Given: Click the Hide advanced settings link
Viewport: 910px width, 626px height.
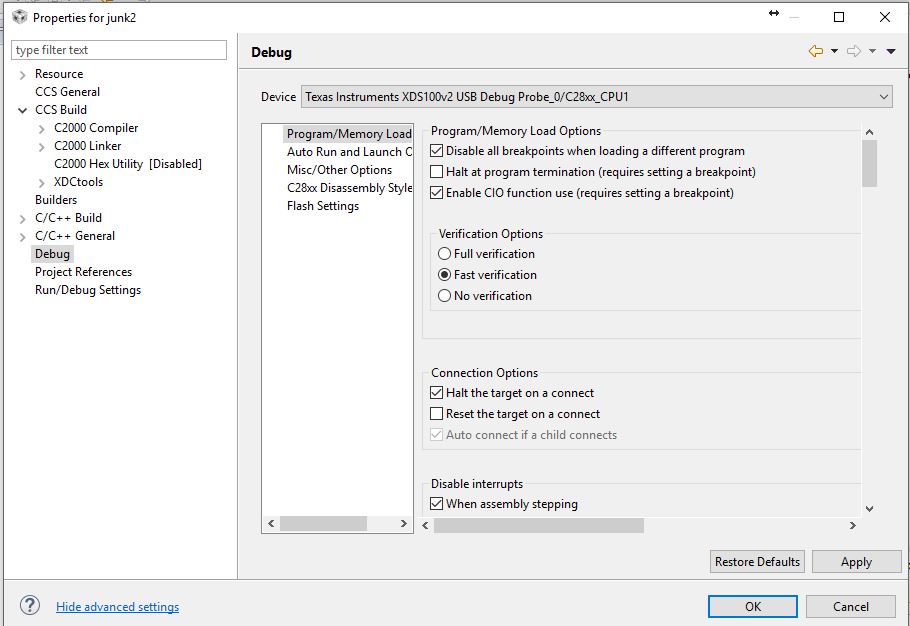Looking at the screenshot, I should [x=117, y=607].
